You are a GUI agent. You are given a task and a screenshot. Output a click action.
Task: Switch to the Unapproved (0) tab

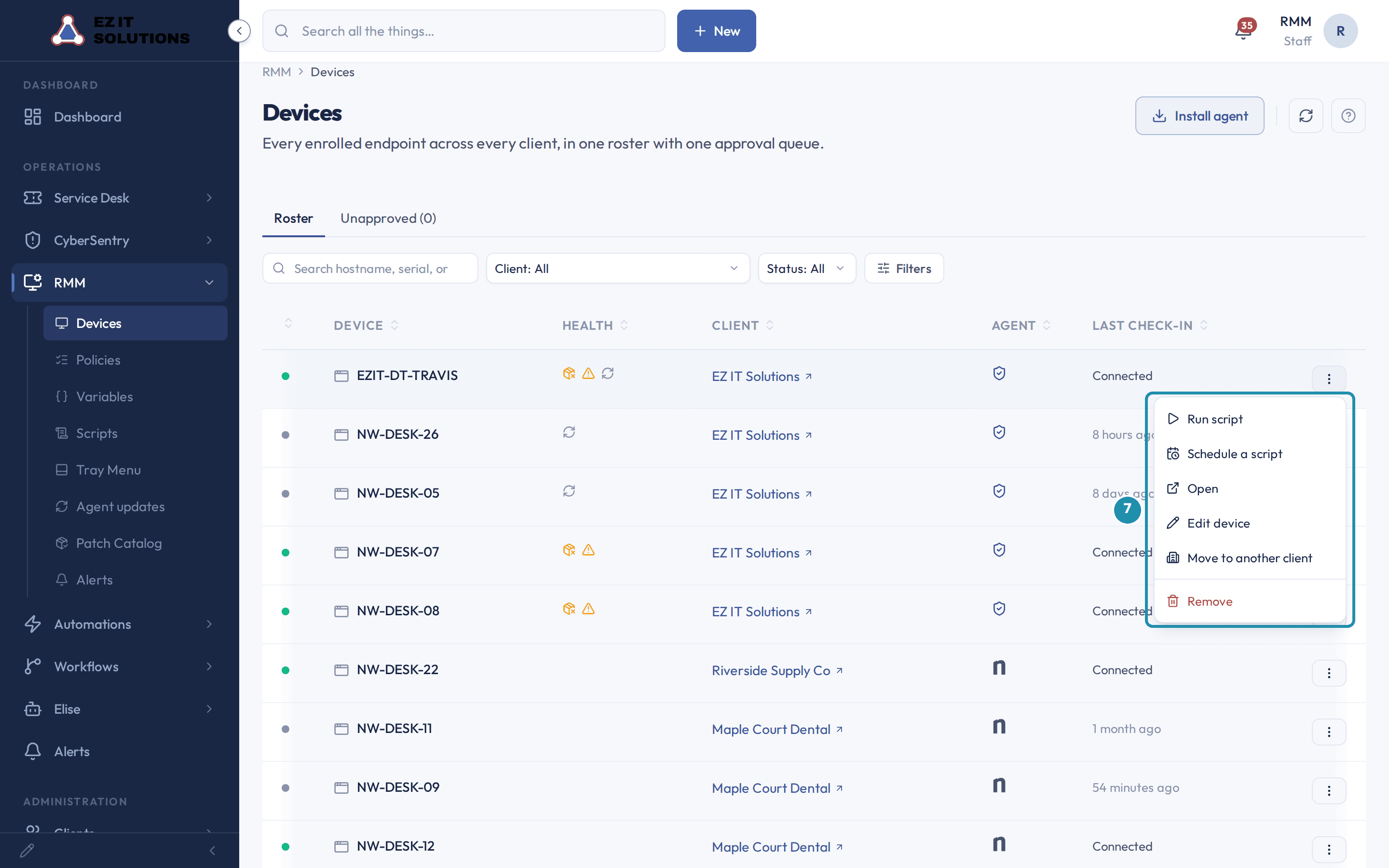pos(388,219)
